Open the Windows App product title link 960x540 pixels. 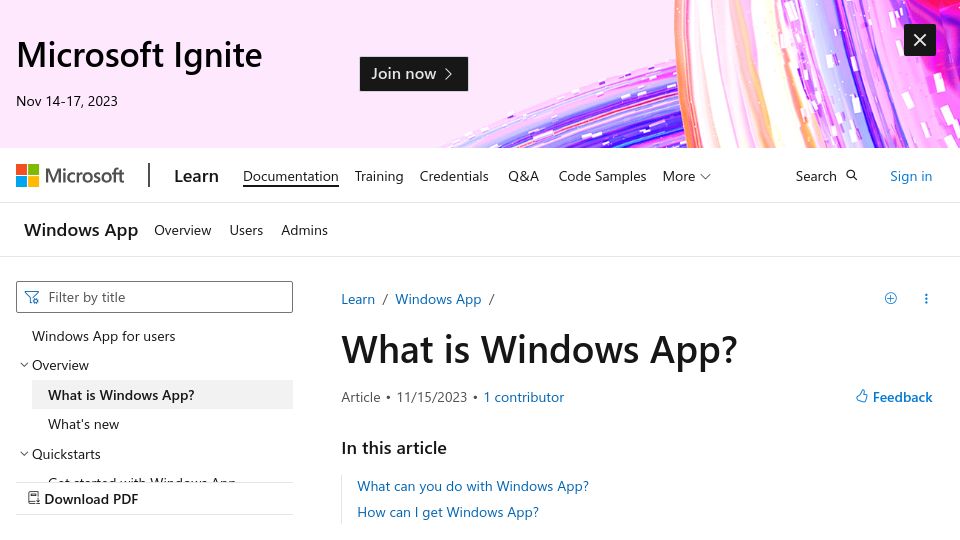click(x=81, y=230)
